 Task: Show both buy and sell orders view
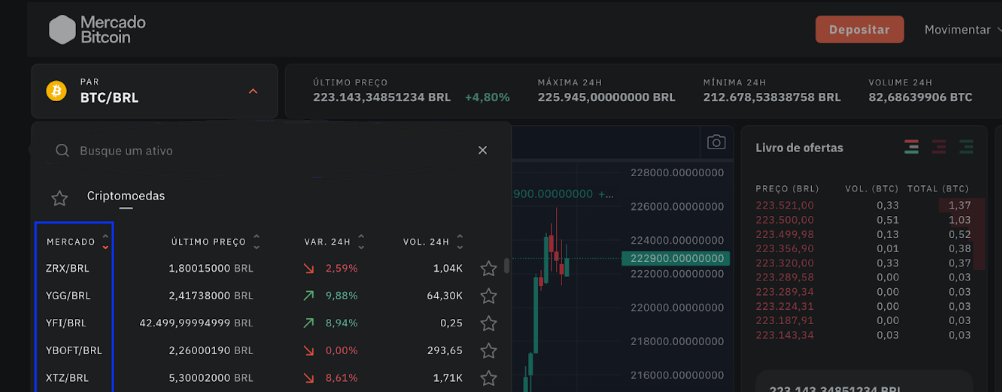912,147
